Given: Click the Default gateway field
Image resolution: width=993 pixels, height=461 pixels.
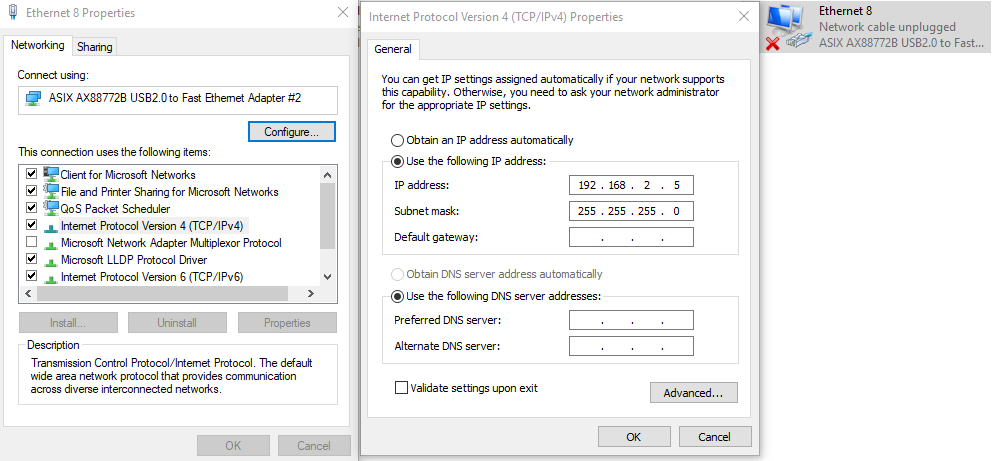Looking at the screenshot, I should [631, 237].
